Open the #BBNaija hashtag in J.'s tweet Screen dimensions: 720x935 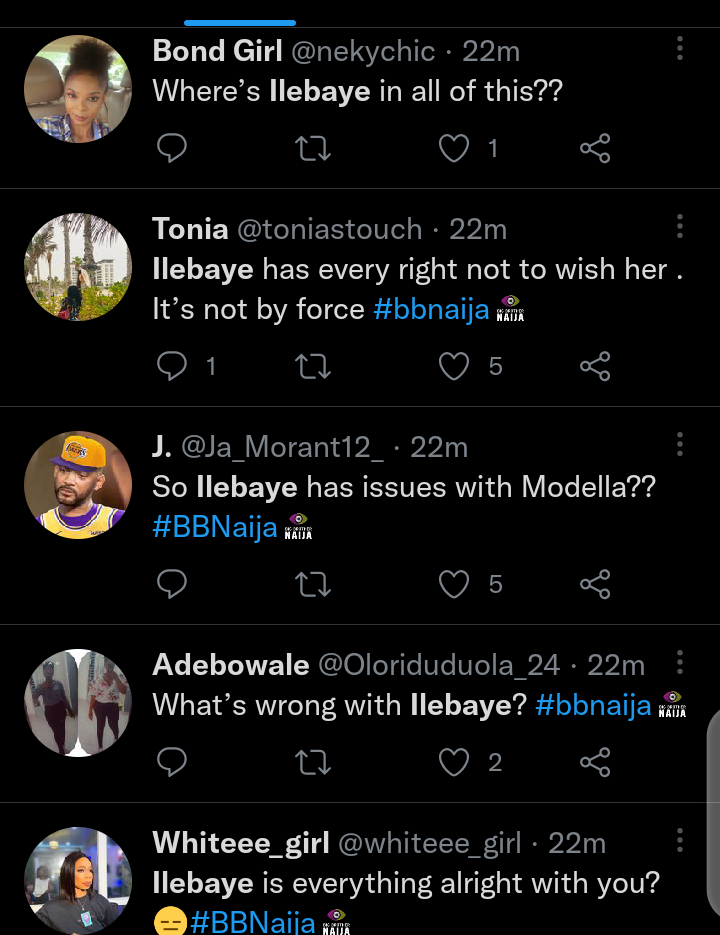click(215, 528)
